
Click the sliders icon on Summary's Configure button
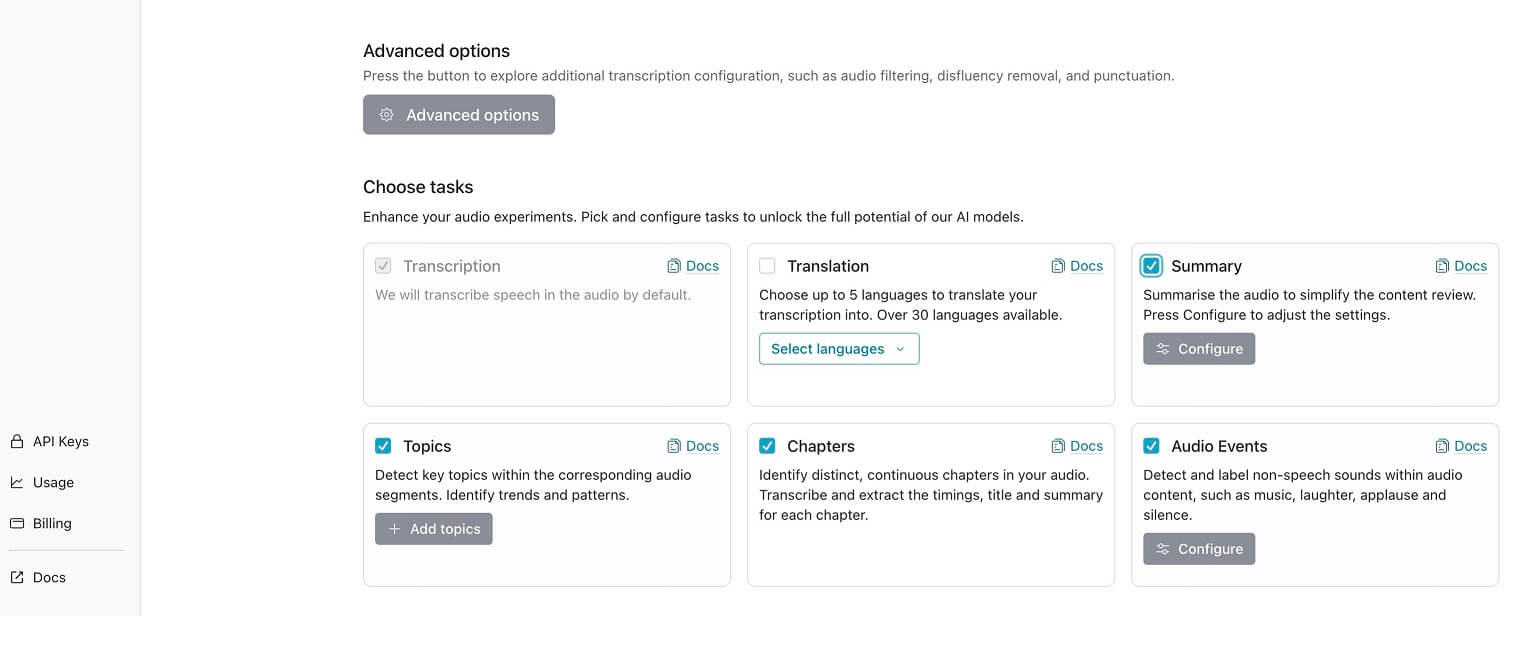coord(1162,348)
